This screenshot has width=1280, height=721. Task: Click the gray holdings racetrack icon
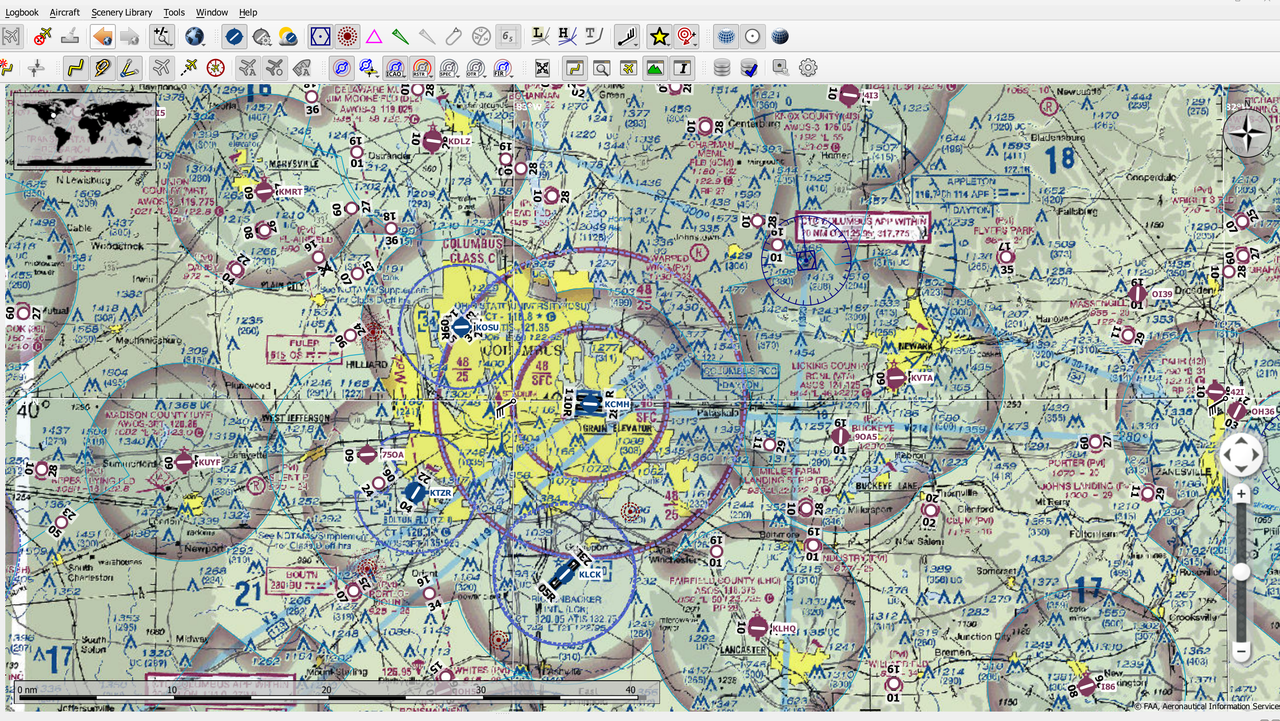pos(454,37)
